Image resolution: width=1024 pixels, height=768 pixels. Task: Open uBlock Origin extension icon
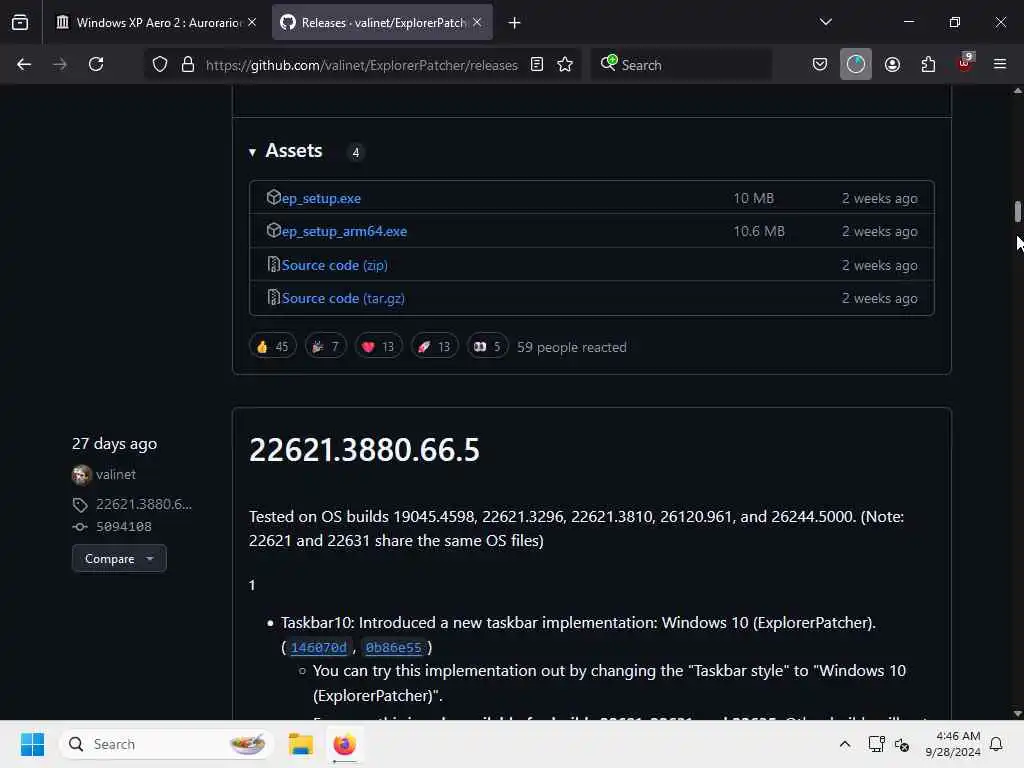[x=965, y=63]
